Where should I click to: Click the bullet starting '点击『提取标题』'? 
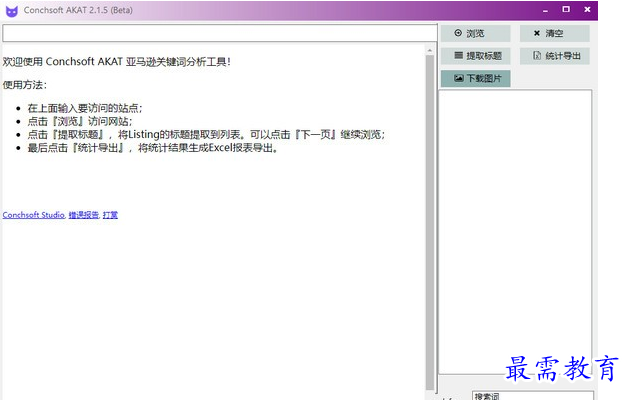pyautogui.click(x=206, y=134)
